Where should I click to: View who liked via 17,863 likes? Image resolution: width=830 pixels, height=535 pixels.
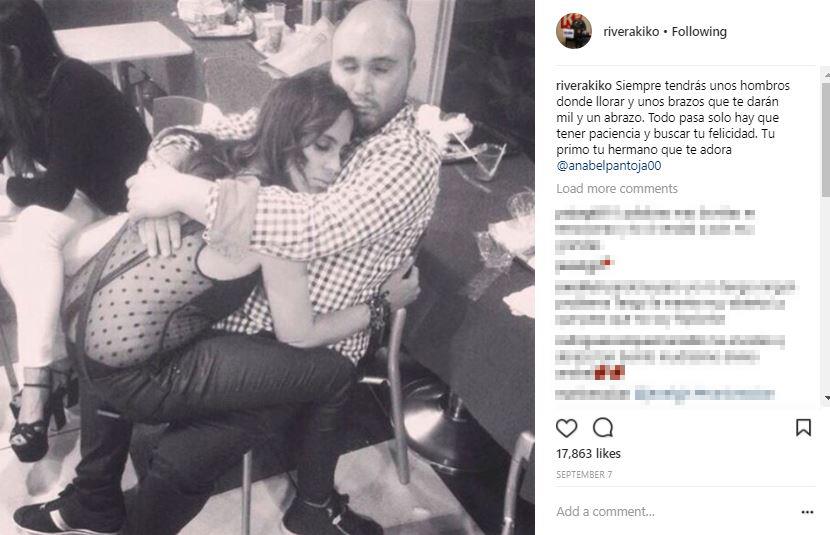click(588, 454)
